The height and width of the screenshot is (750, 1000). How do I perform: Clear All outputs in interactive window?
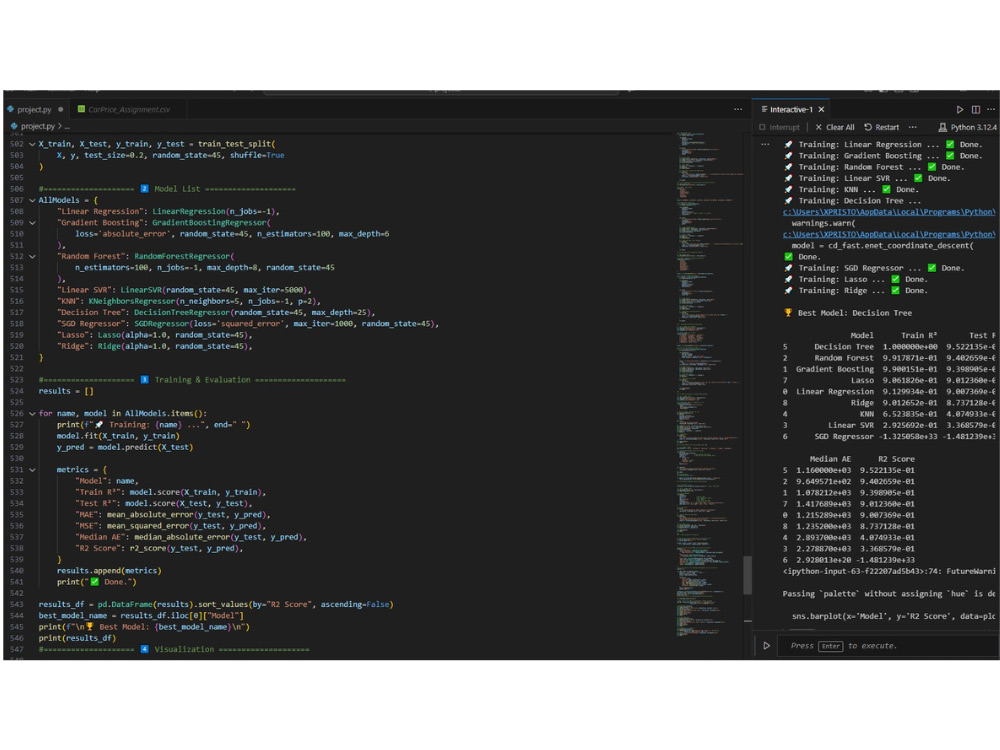(835, 127)
